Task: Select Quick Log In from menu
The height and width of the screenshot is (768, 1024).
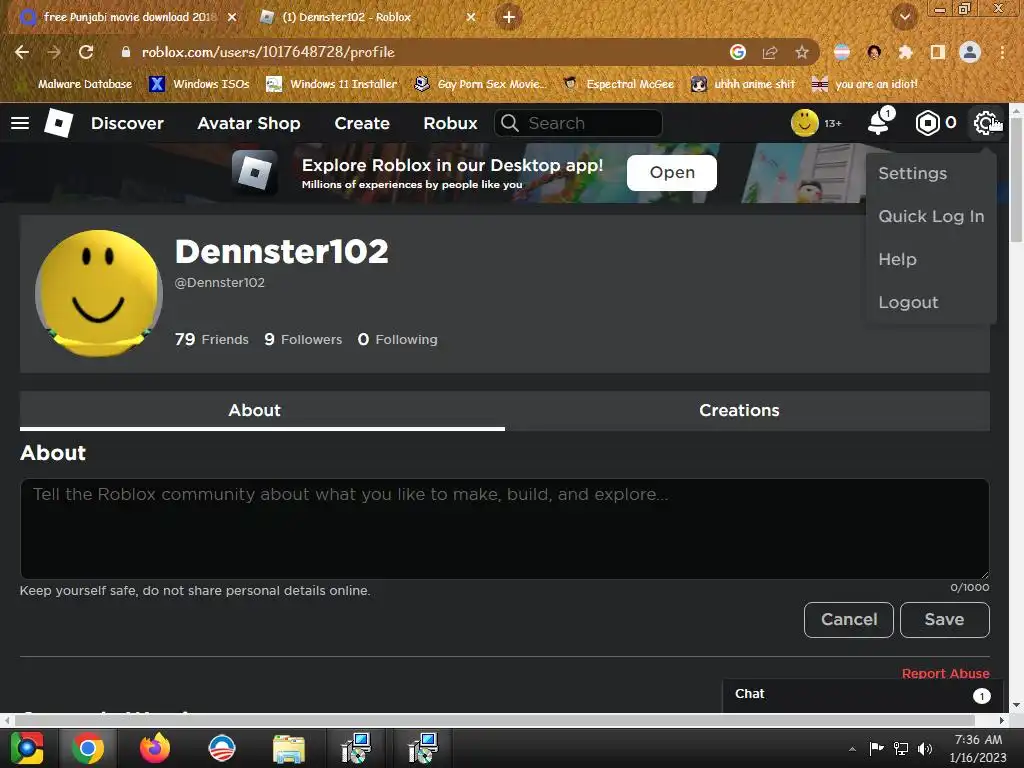Action: pos(931,216)
